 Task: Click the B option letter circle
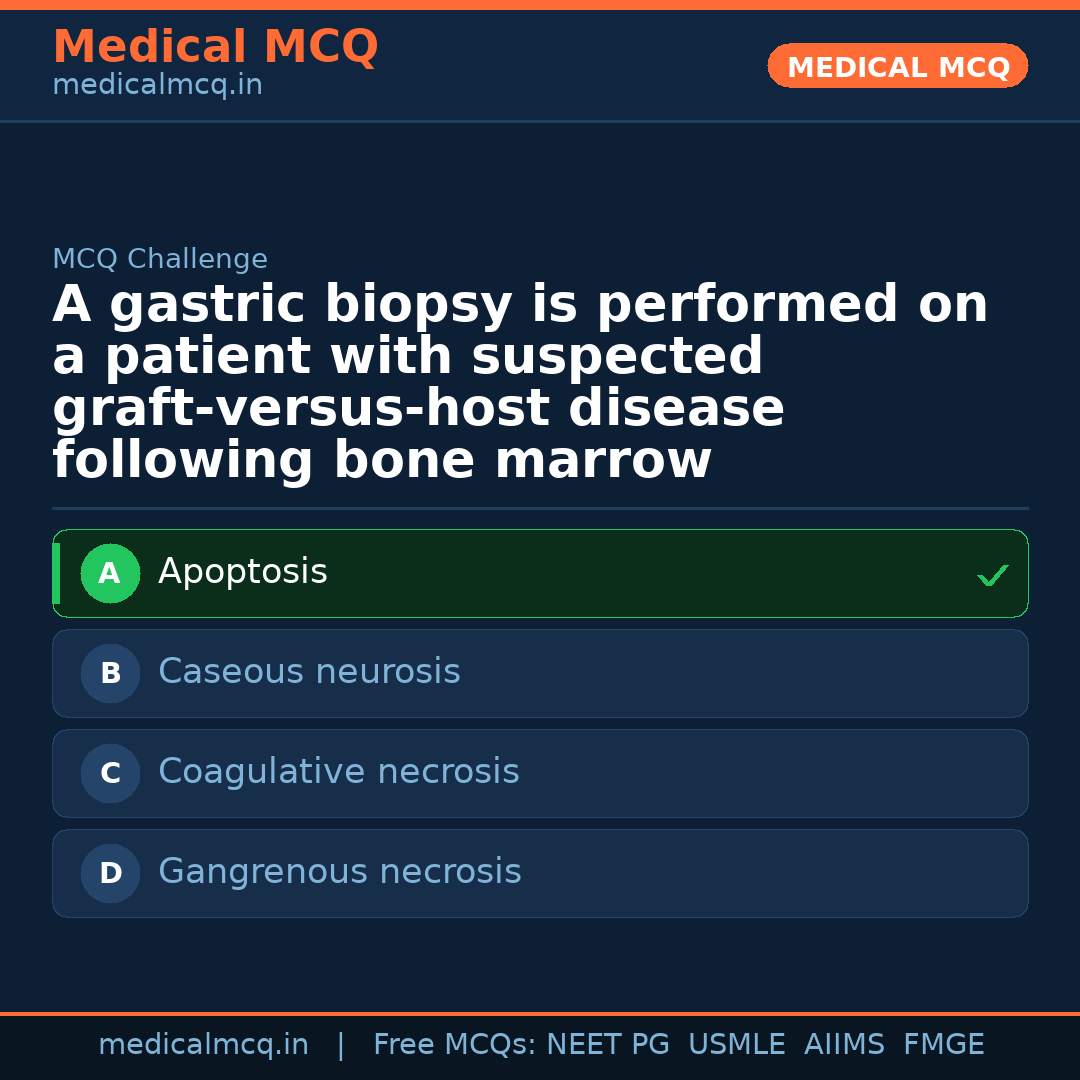[110, 674]
